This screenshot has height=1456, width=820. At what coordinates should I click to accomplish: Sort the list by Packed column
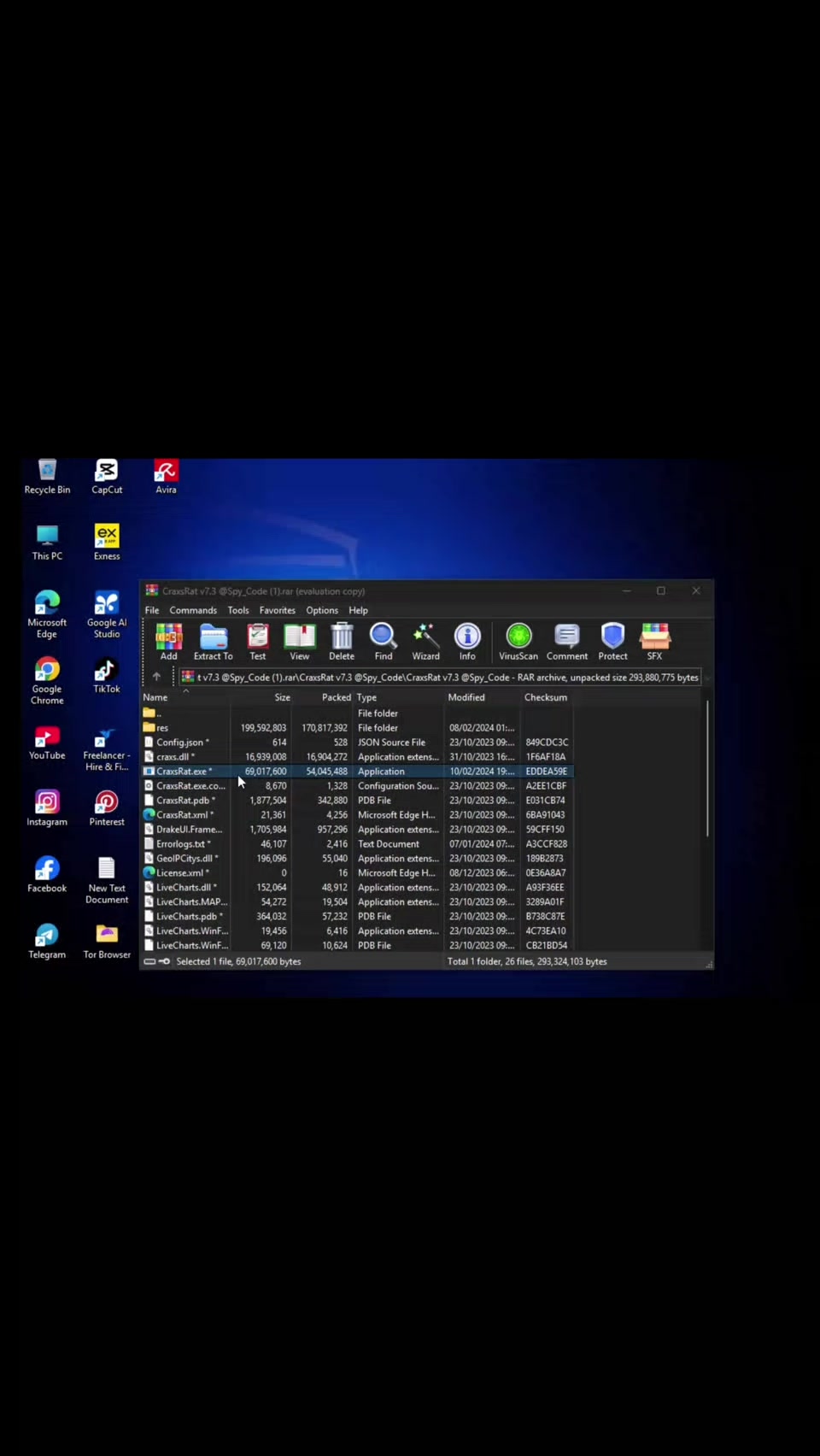coord(323,697)
